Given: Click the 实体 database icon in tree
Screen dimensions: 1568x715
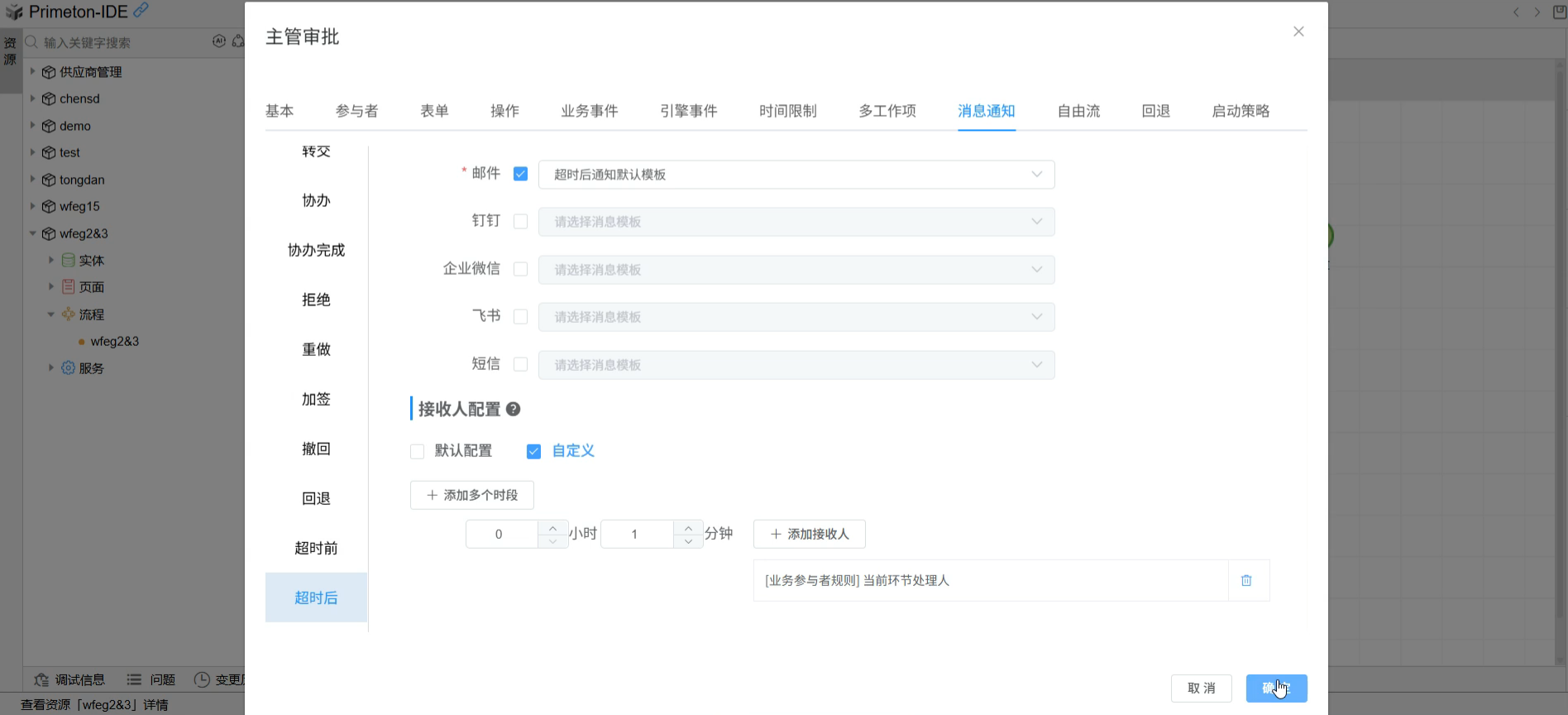Looking at the screenshot, I should pyautogui.click(x=69, y=261).
